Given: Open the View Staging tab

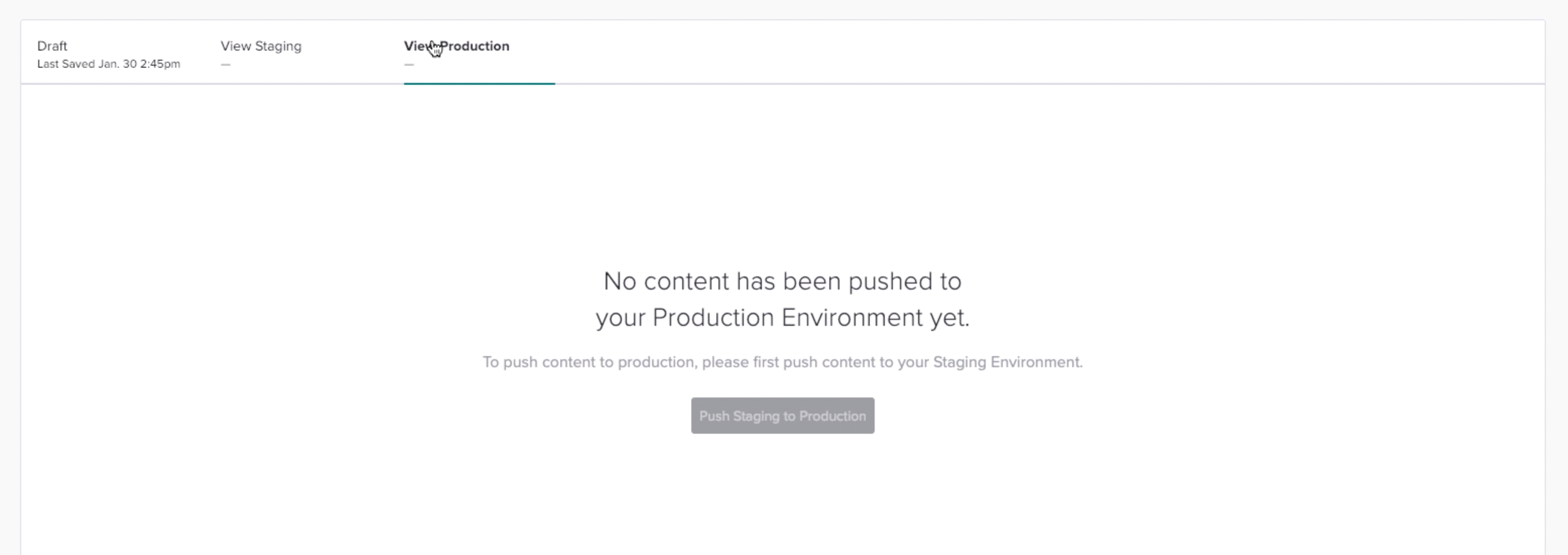Looking at the screenshot, I should (x=260, y=53).
